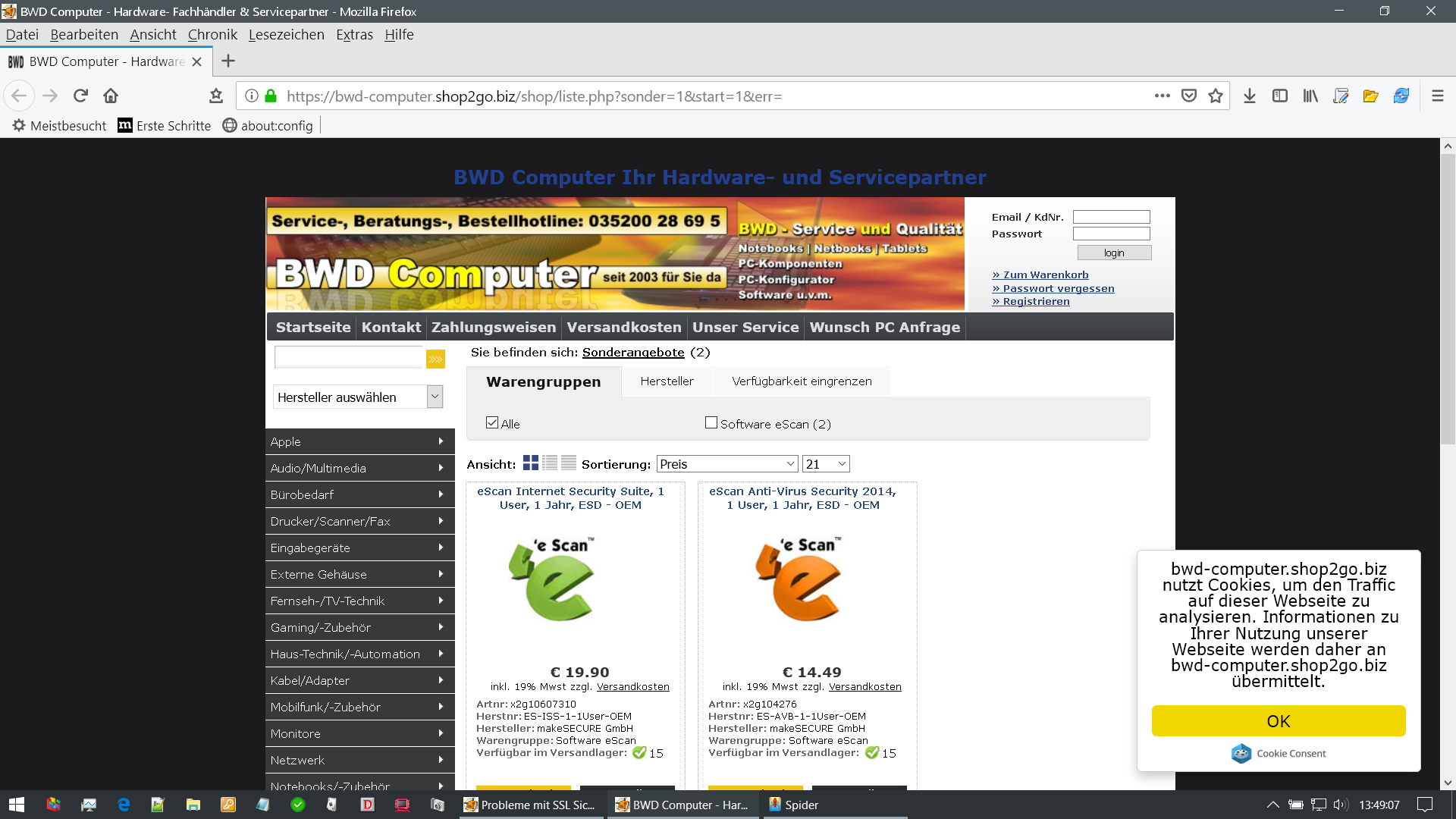Accept cookies with the OK button
1456x819 pixels.
pos(1278,721)
